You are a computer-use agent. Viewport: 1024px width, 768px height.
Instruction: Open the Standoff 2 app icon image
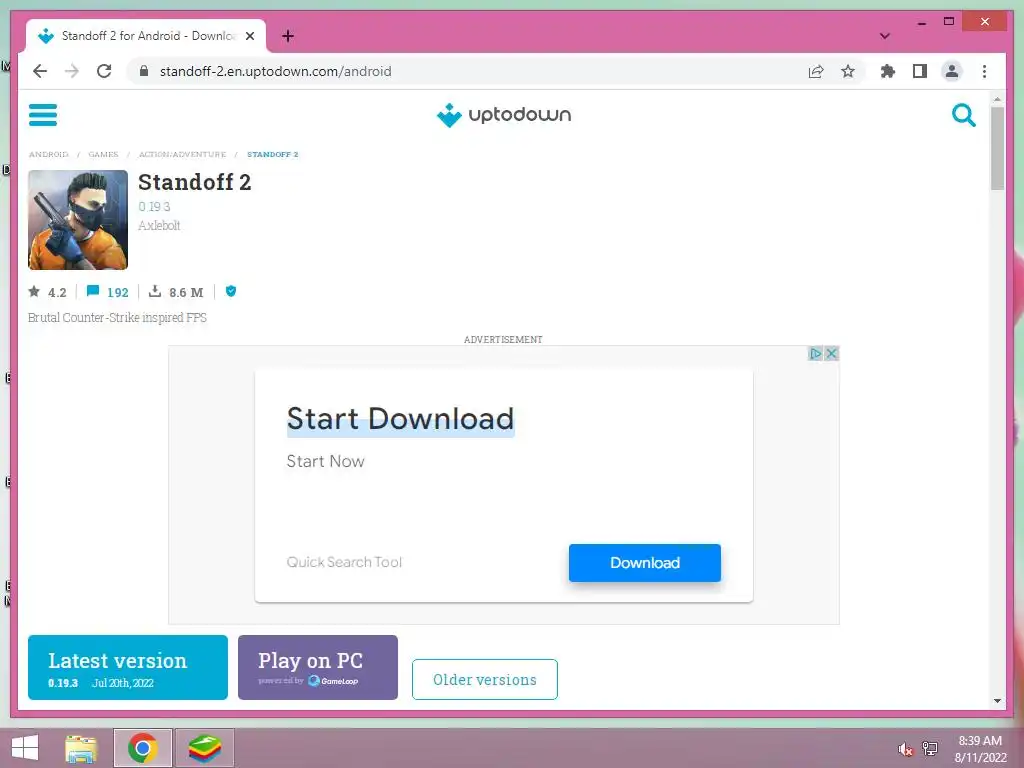click(78, 219)
